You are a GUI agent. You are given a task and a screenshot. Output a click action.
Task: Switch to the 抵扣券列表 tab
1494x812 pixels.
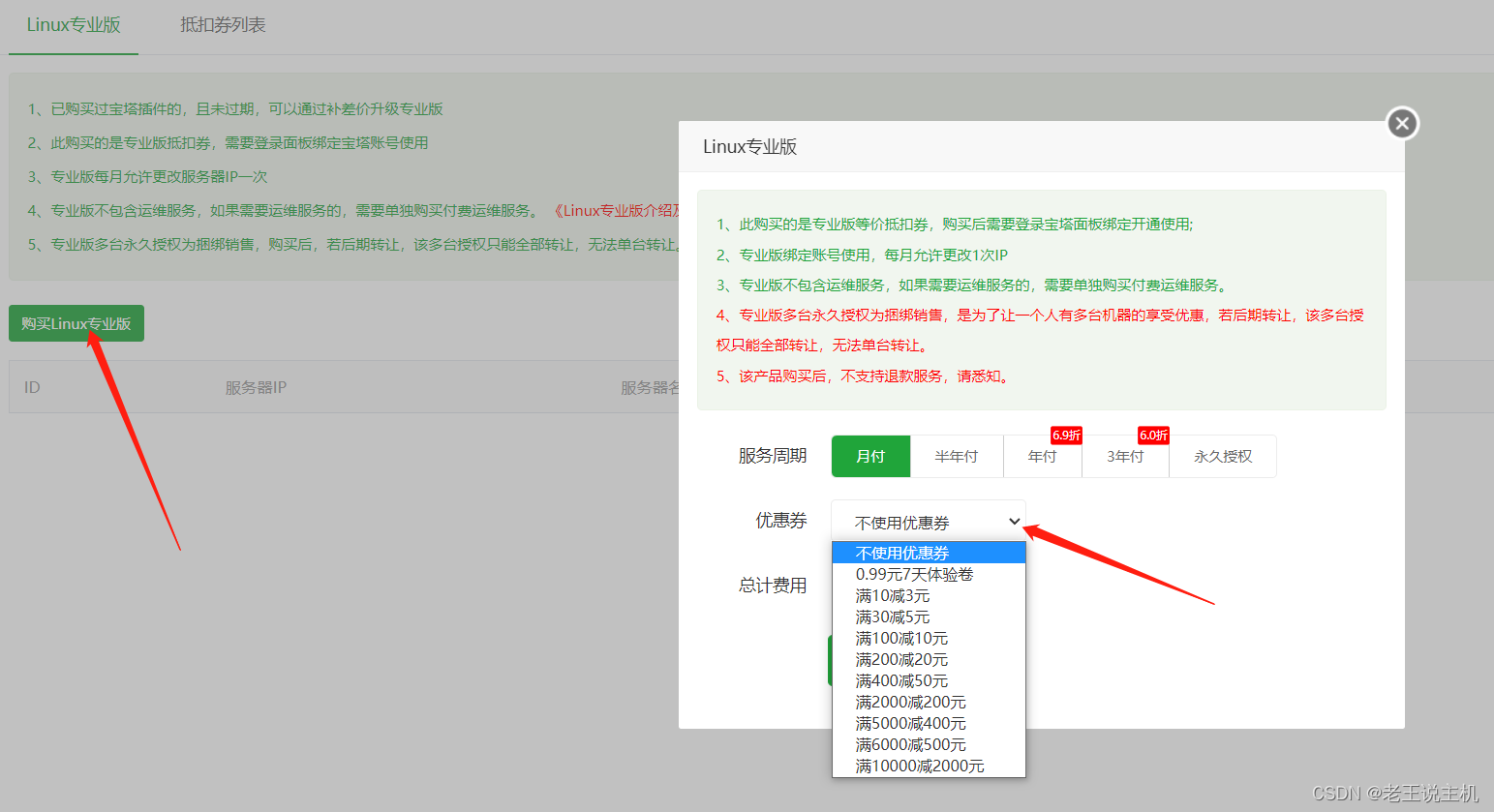click(x=223, y=25)
